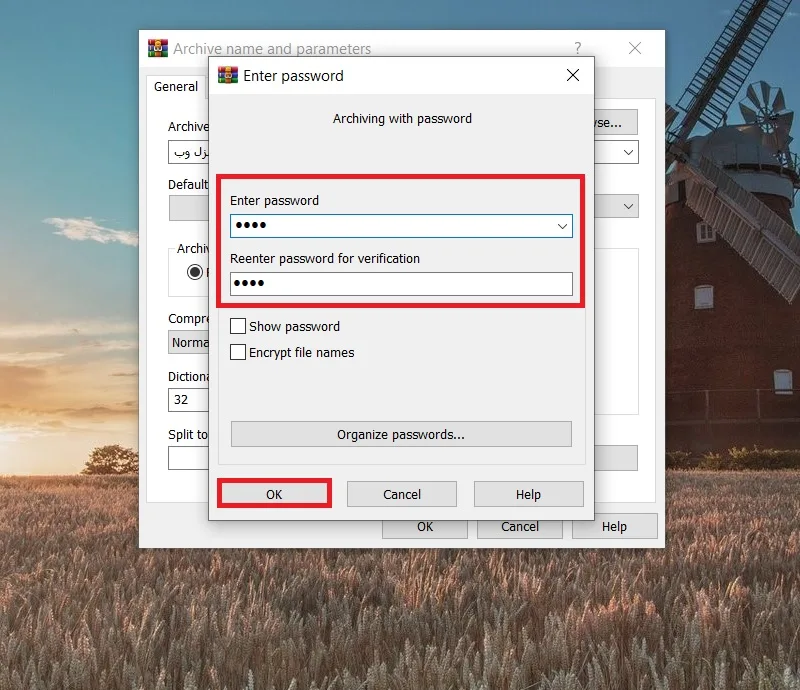Click the WinRAR icon in Enter password title
Viewport: 800px width, 690px height.
(x=228, y=75)
